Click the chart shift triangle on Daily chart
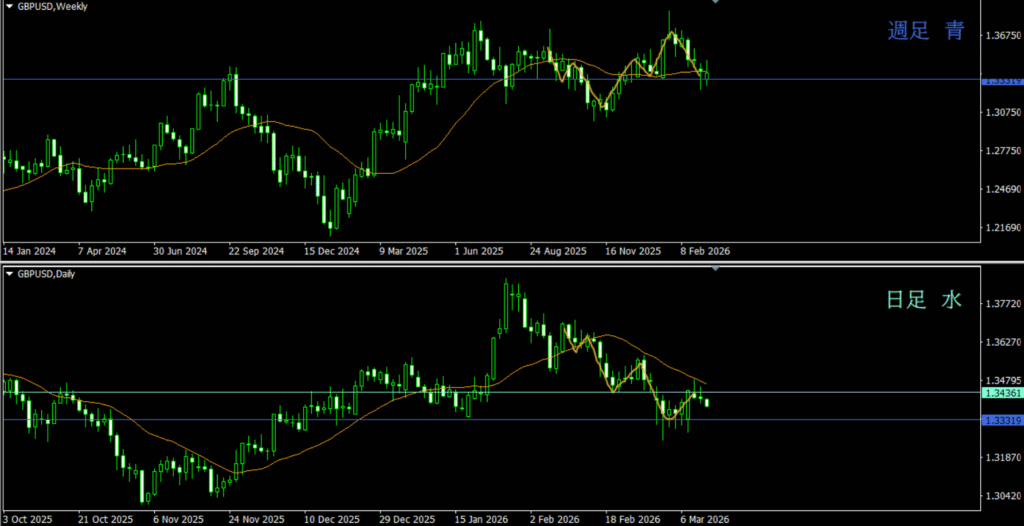The image size is (1024, 526). pos(715,270)
